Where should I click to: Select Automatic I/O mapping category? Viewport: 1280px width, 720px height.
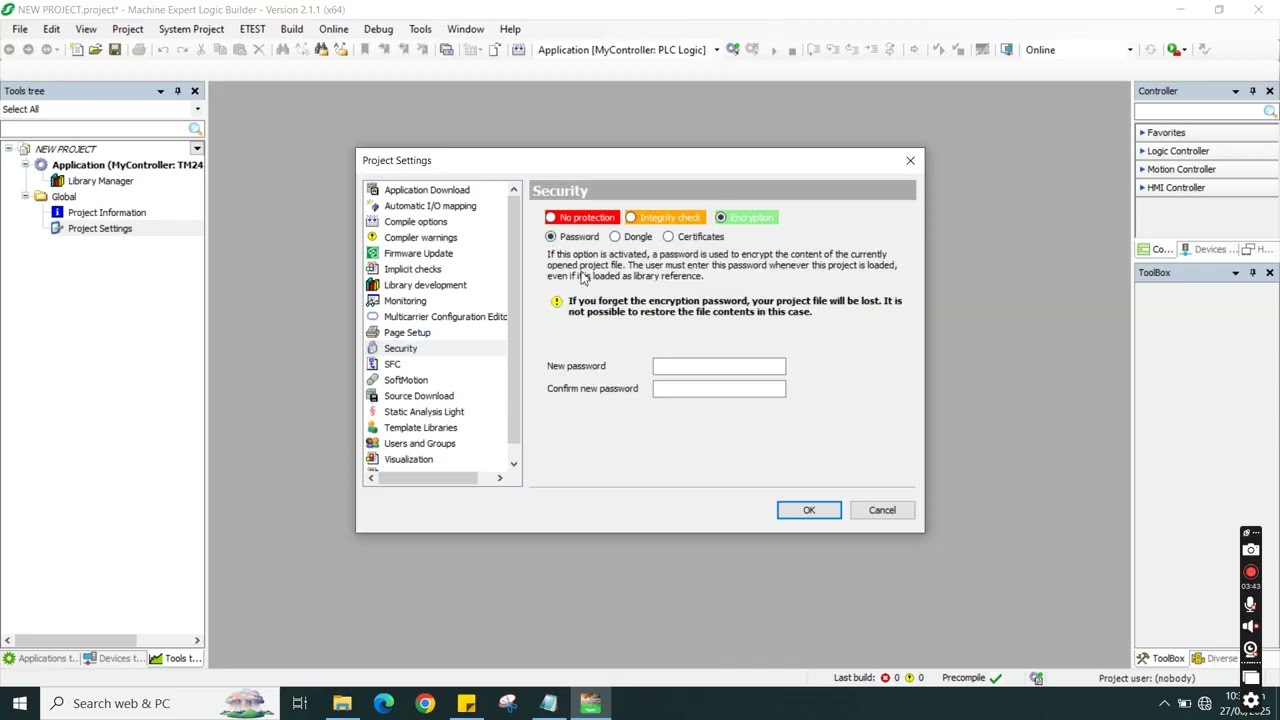430,206
